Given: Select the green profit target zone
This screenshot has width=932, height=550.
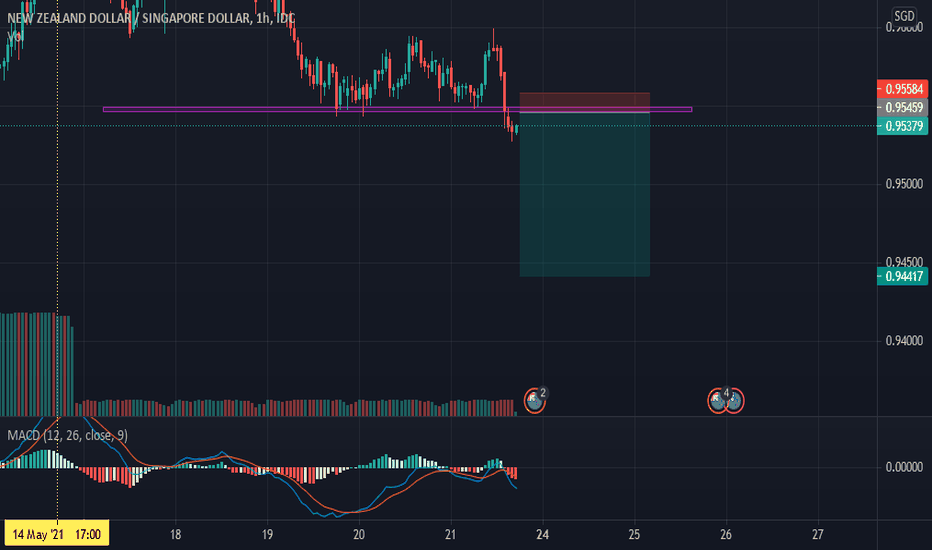Looking at the screenshot, I should 585,194.
